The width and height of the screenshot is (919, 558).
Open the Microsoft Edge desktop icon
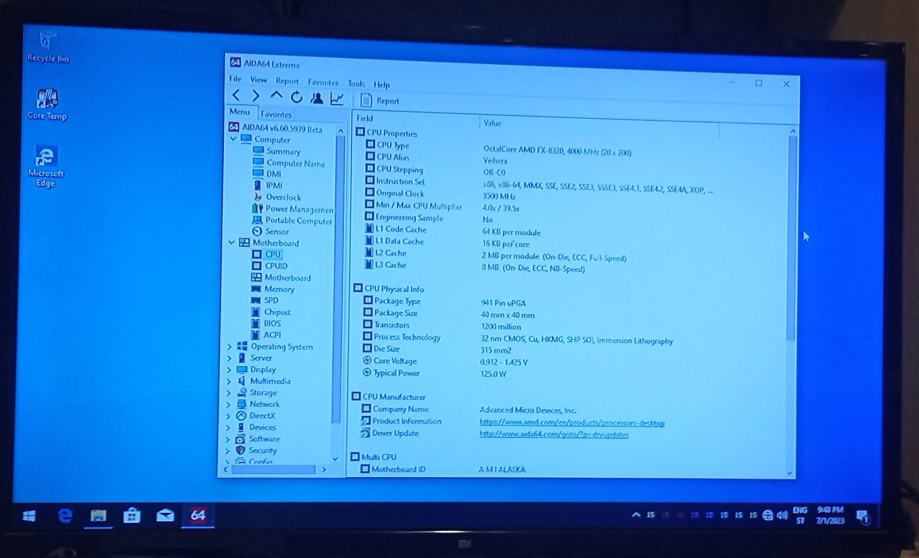coord(46,167)
